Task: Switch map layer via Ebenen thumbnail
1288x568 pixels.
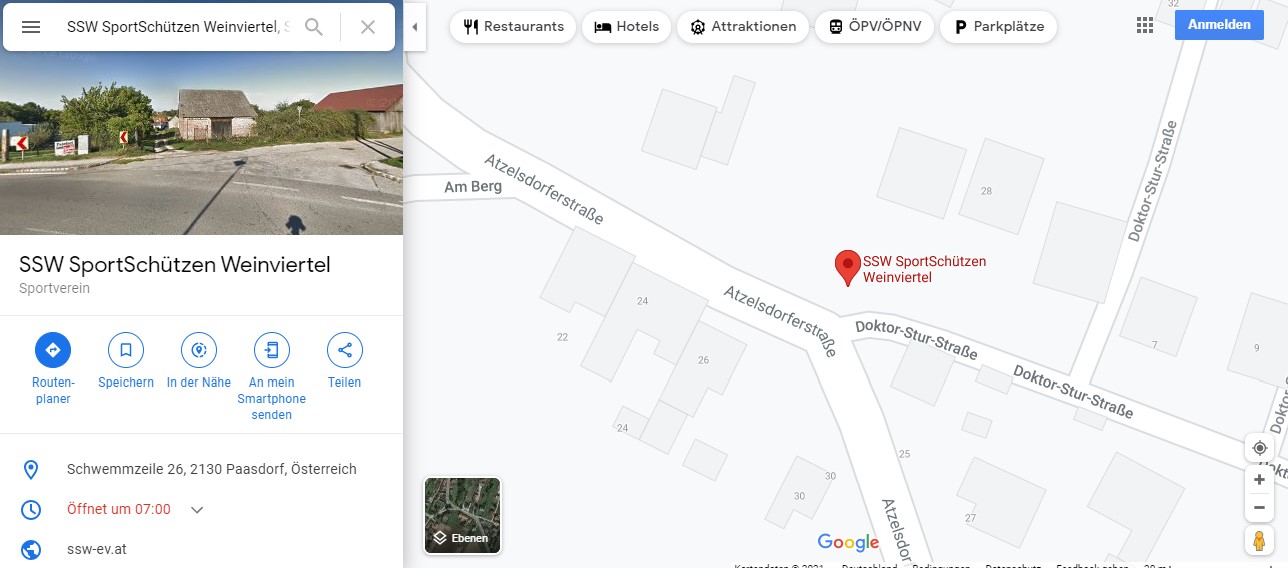Action: tap(463, 515)
